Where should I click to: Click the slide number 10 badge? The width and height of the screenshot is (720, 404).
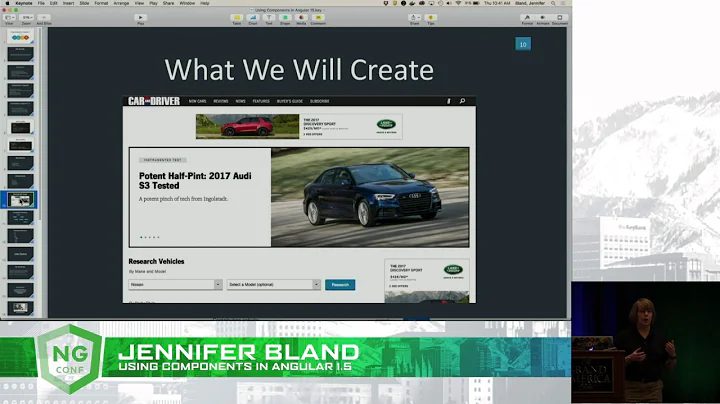click(523, 44)
